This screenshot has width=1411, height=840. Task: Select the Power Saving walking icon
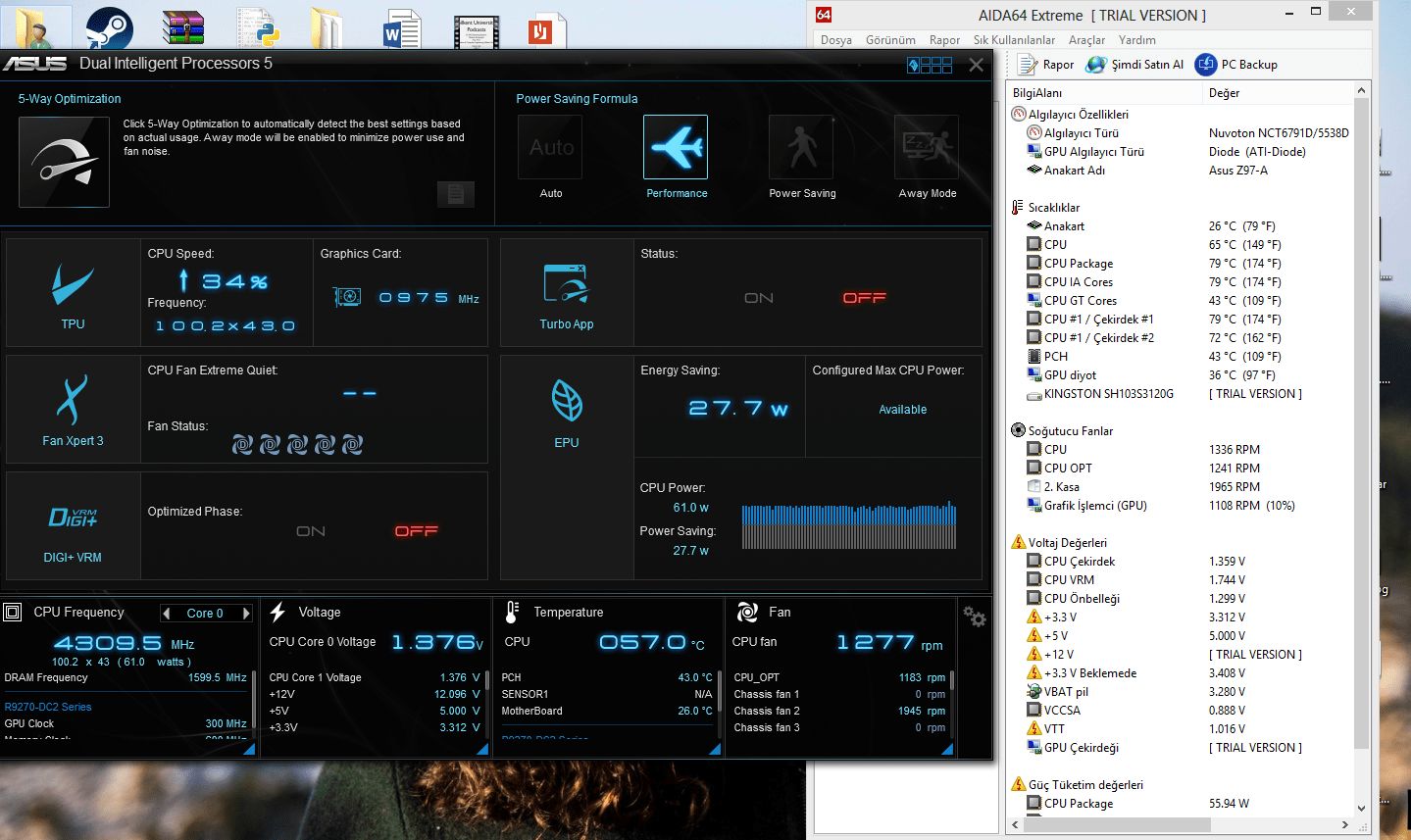(x=801, y=147)
